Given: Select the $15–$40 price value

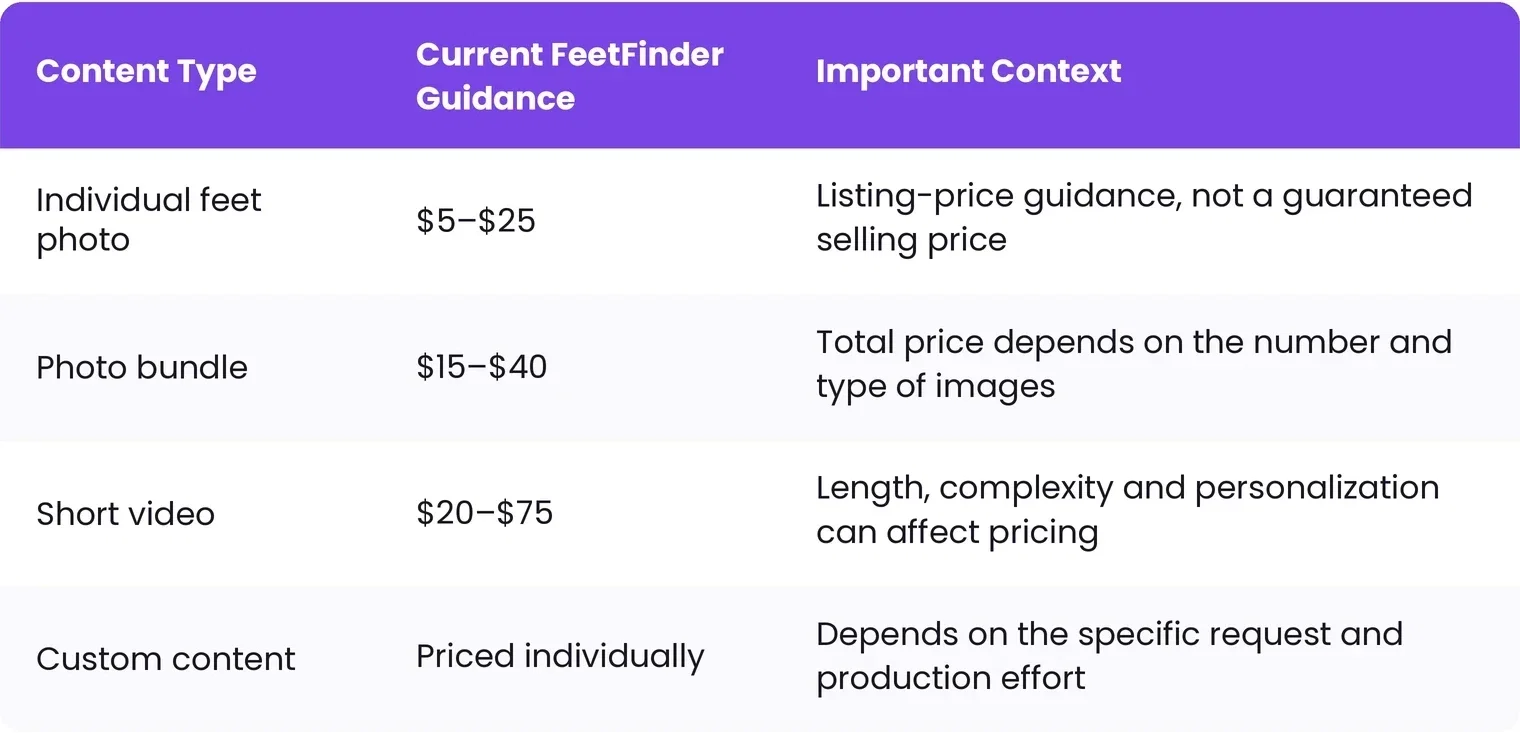Looking at the screenshot, I should pyautogui.click(x=482, y=367).
